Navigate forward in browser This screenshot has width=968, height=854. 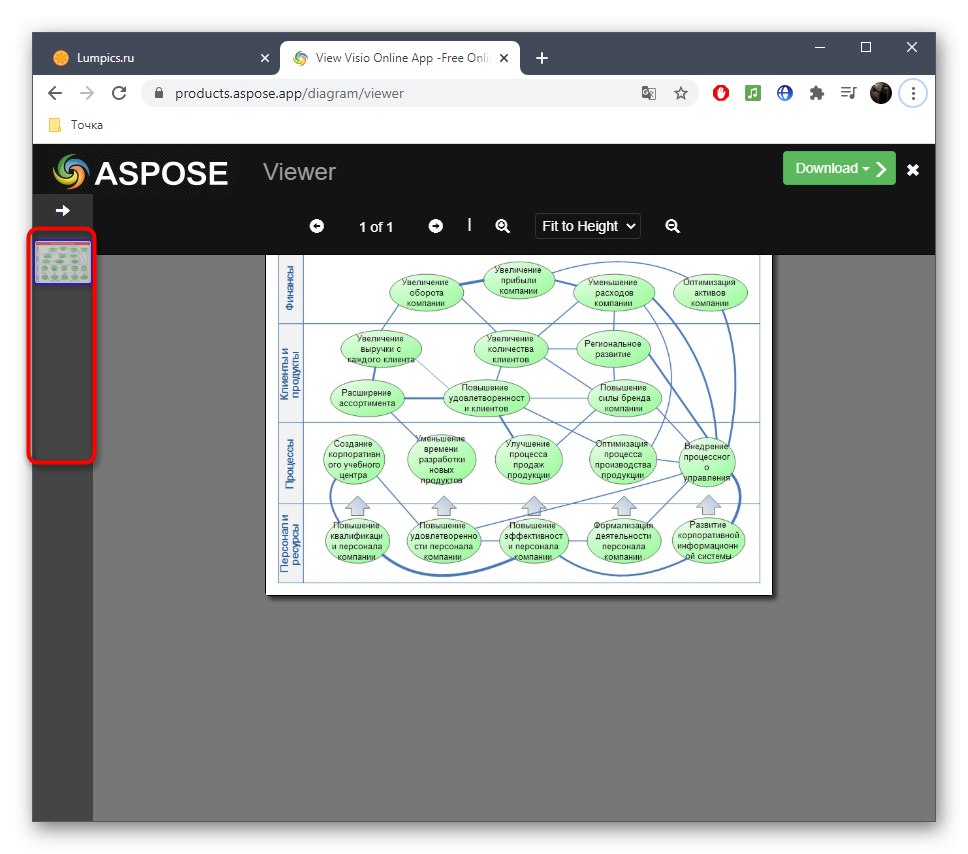point(87,93)
